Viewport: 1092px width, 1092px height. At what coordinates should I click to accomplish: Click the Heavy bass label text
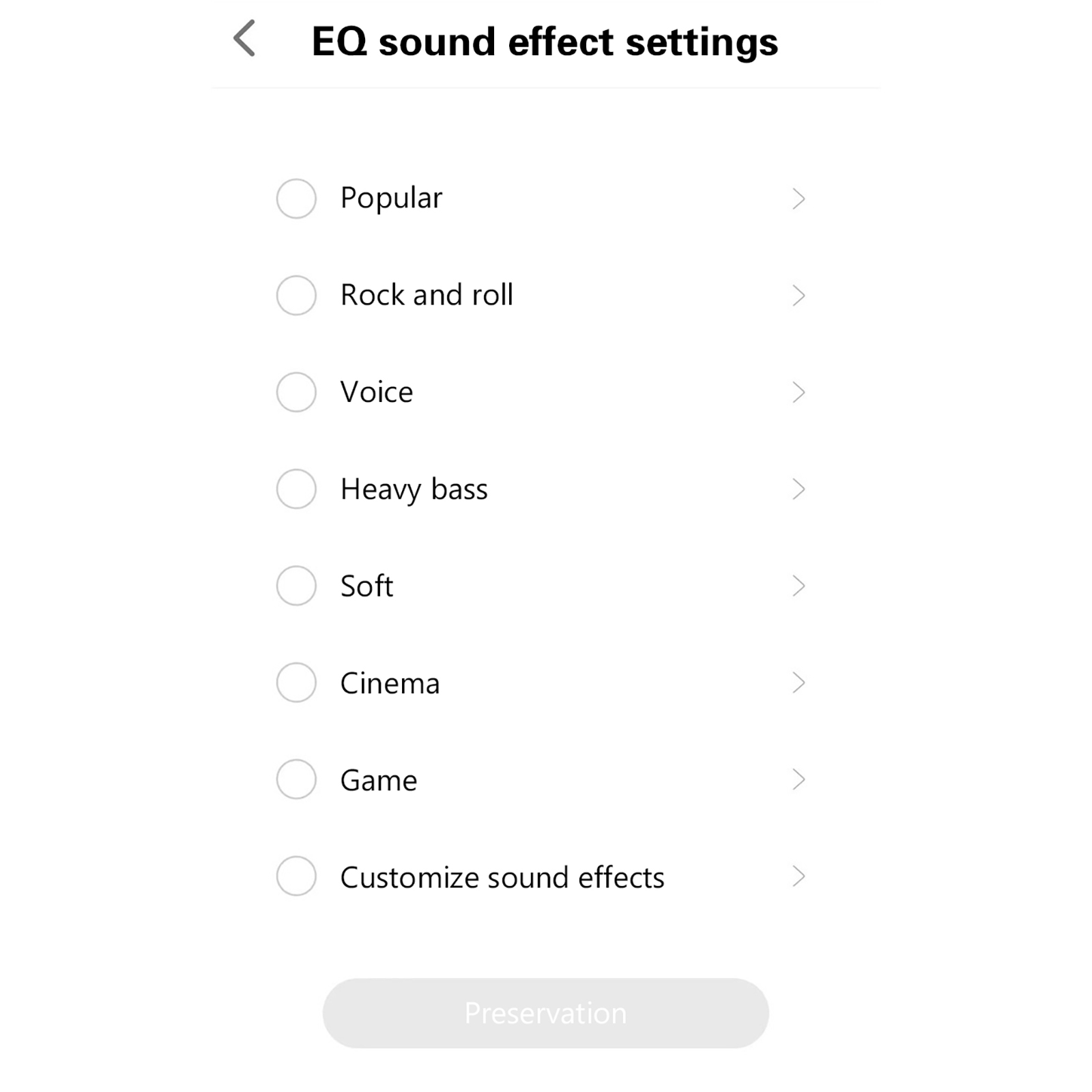coord(414,489)
